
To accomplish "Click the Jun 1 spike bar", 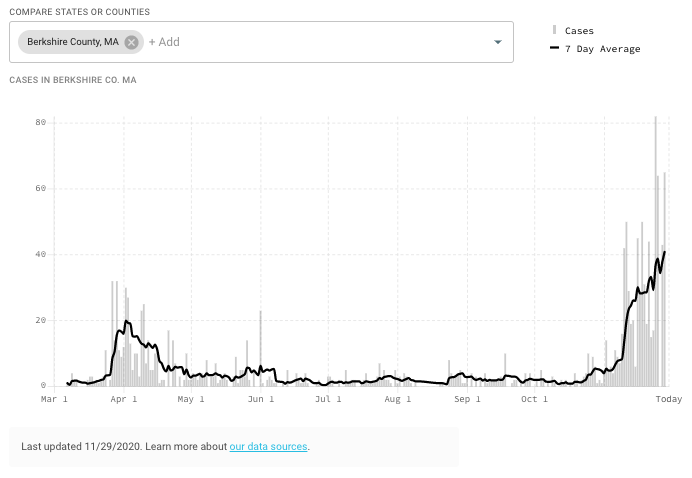I will (260, 349).
